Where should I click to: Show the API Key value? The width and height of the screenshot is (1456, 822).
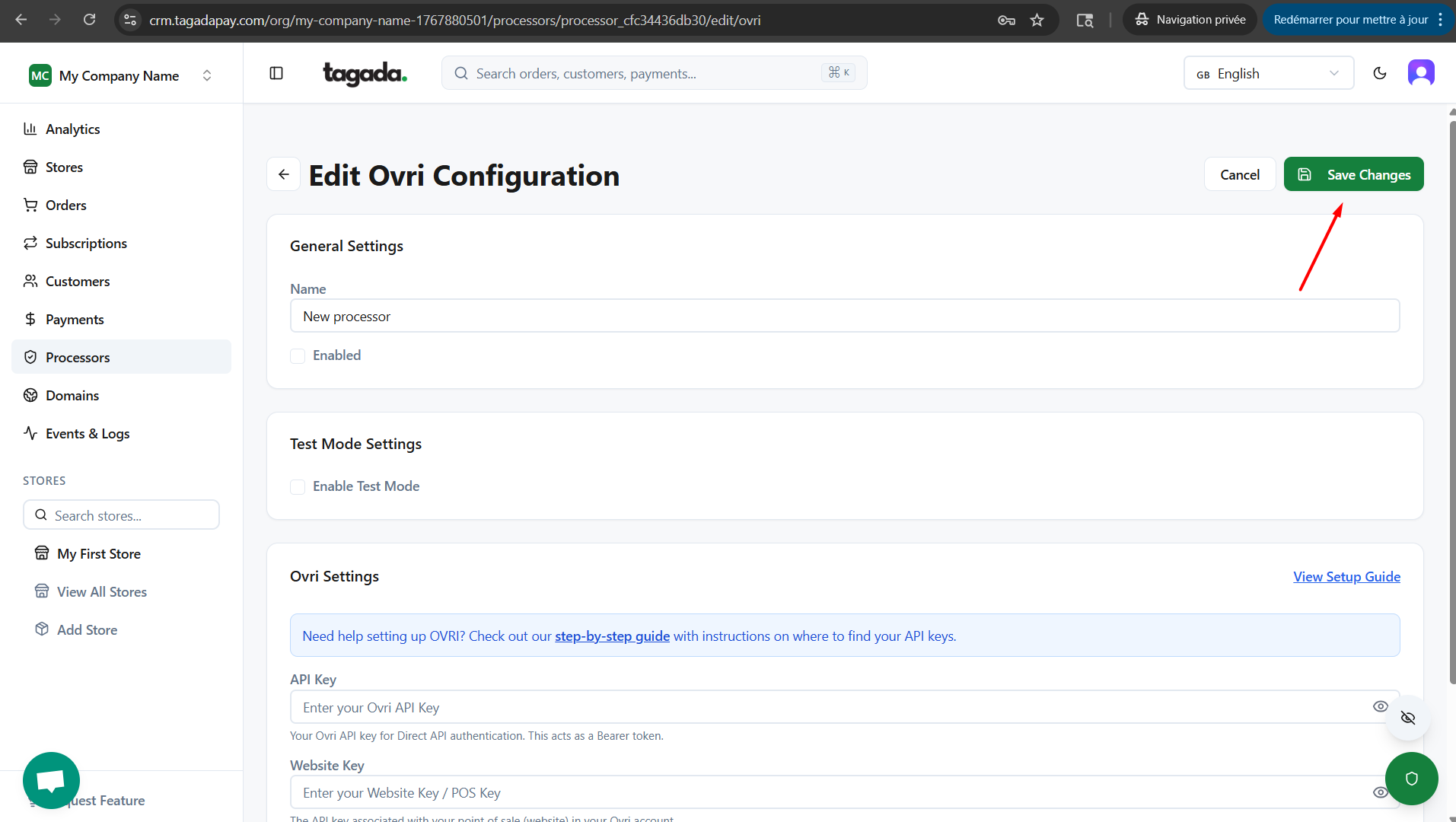point(1380,706)
